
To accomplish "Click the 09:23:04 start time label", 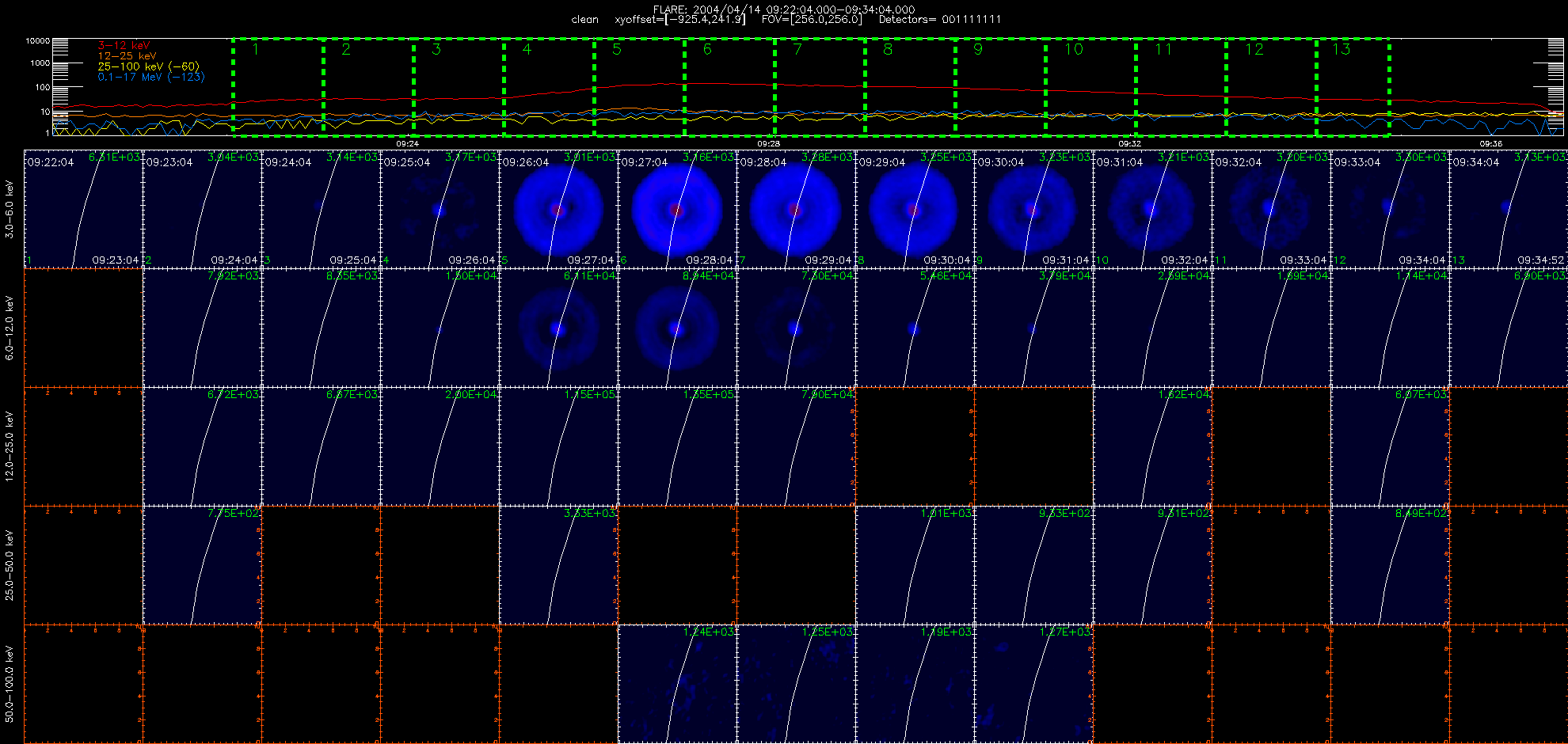I will click(x=169, y=162).
